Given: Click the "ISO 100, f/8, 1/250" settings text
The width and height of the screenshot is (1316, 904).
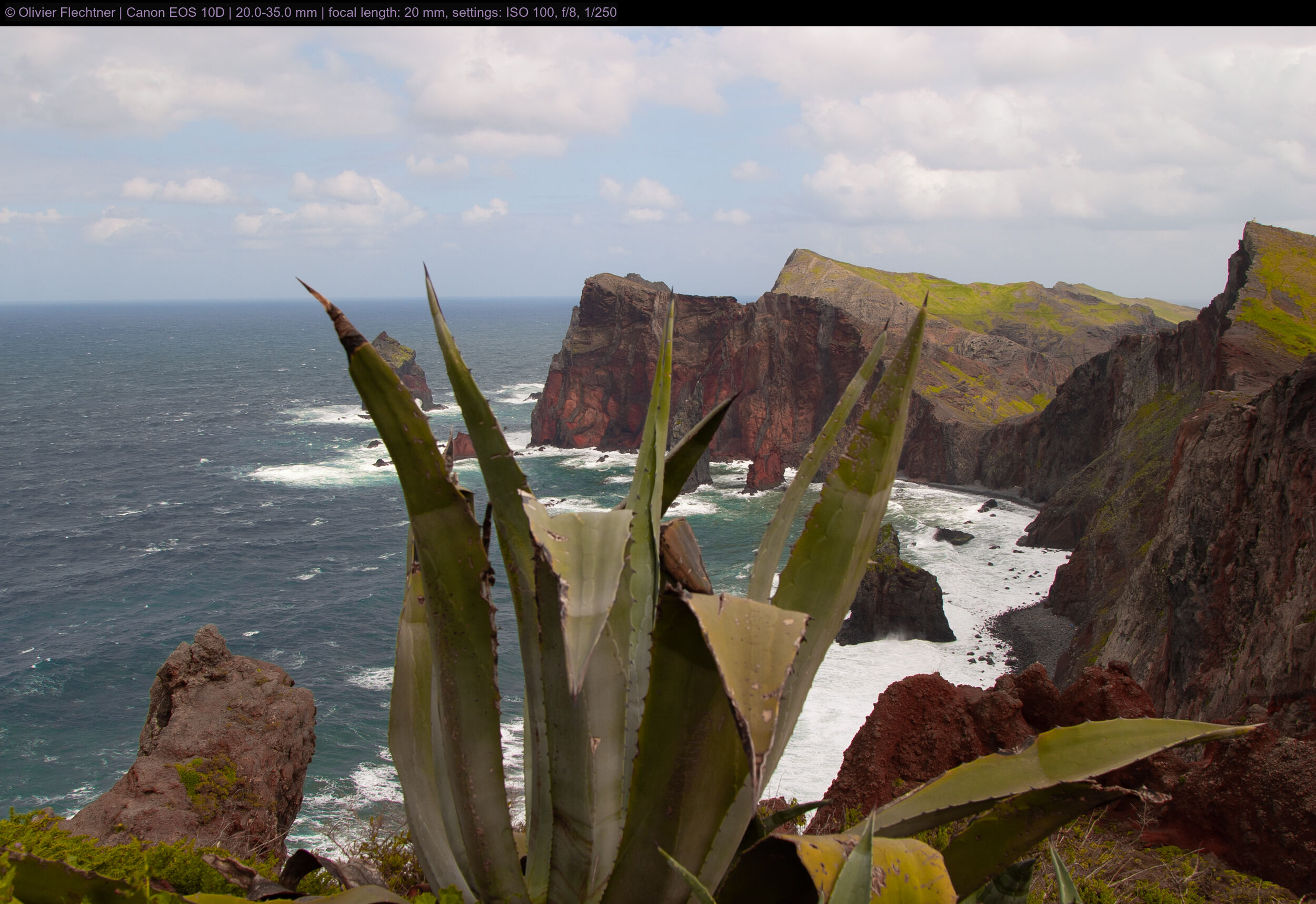Looking at the screenshot, I should coord(561,13).
